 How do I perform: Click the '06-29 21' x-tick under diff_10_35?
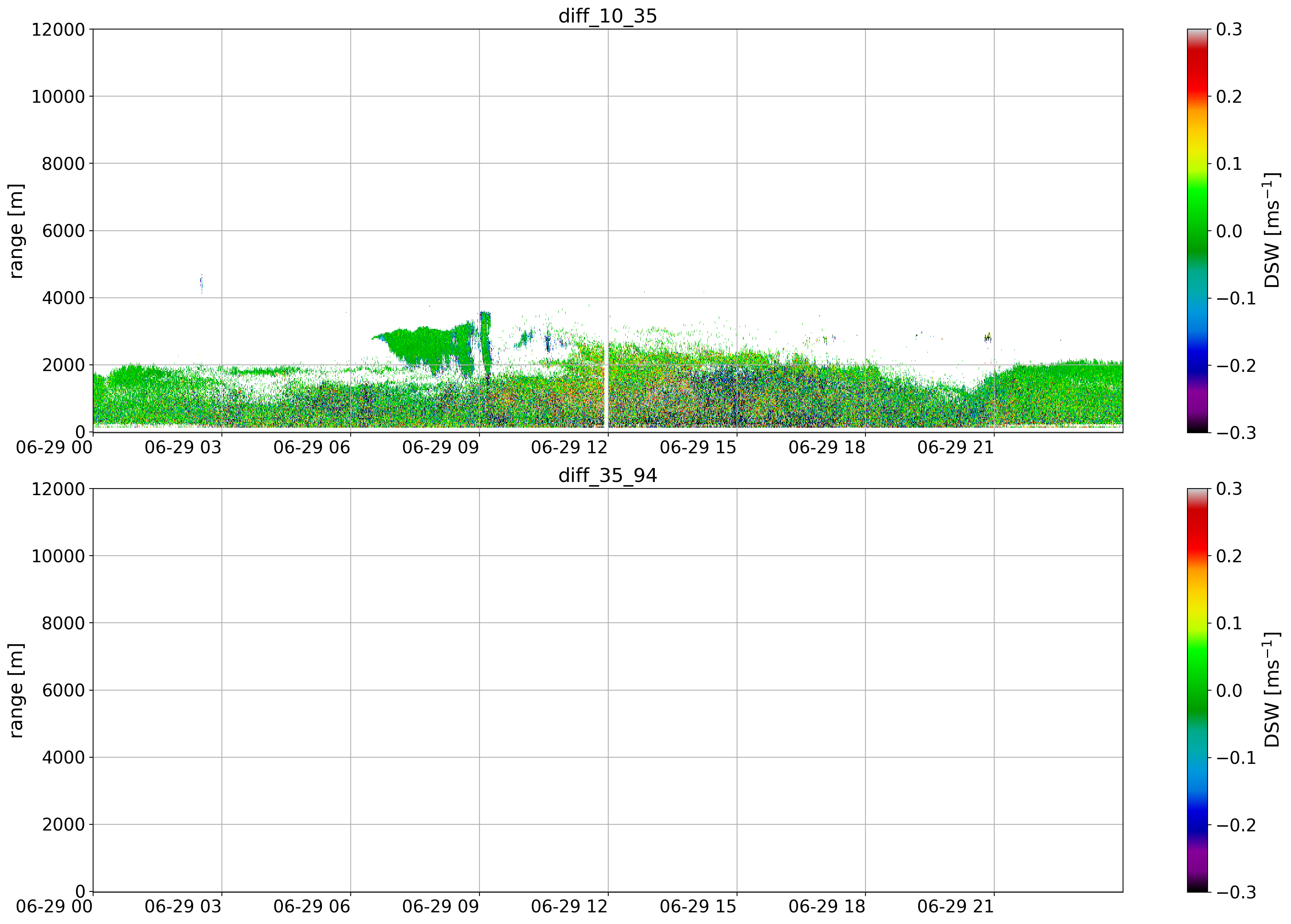tap(955, 448)
